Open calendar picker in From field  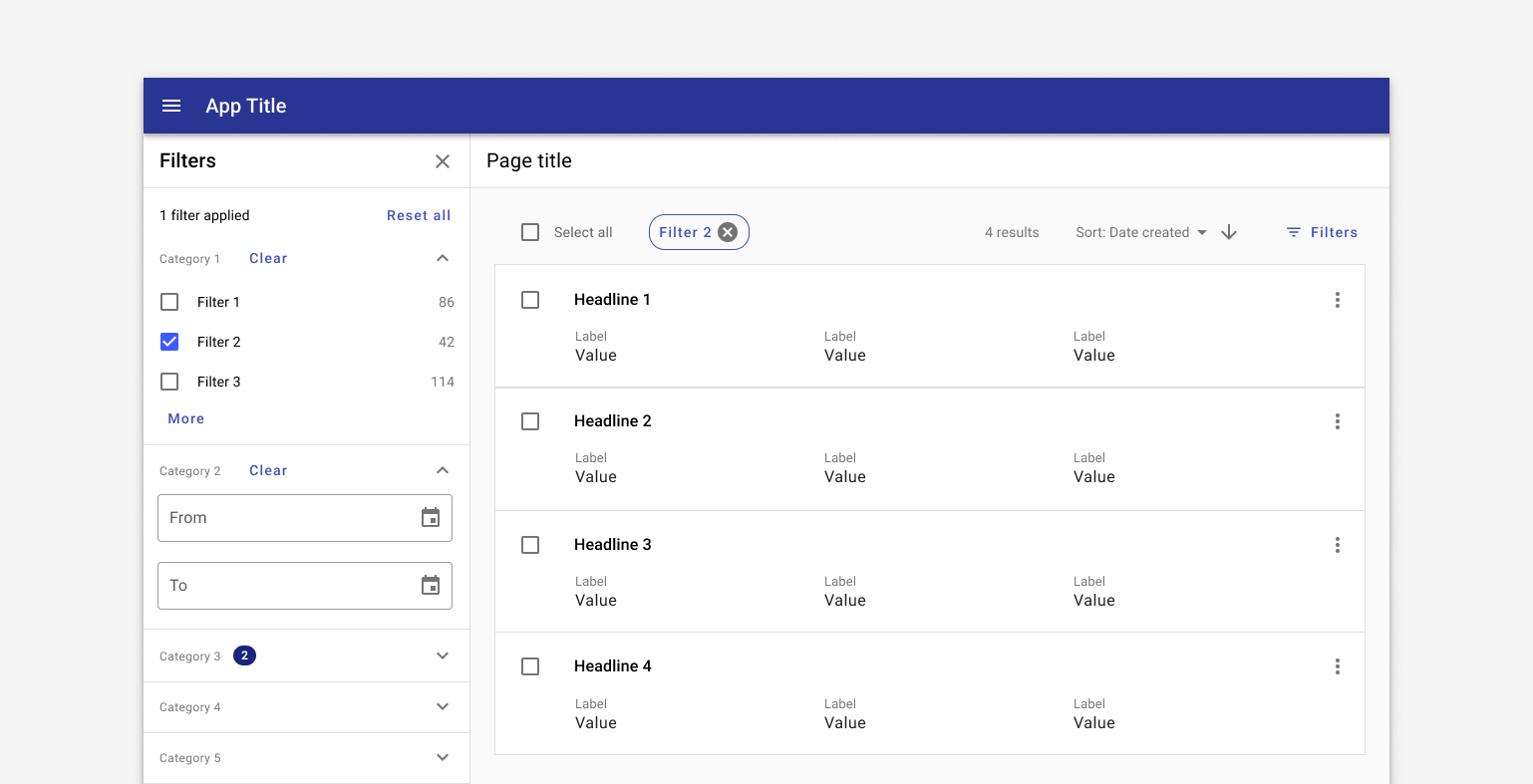[x=431, y=517]
